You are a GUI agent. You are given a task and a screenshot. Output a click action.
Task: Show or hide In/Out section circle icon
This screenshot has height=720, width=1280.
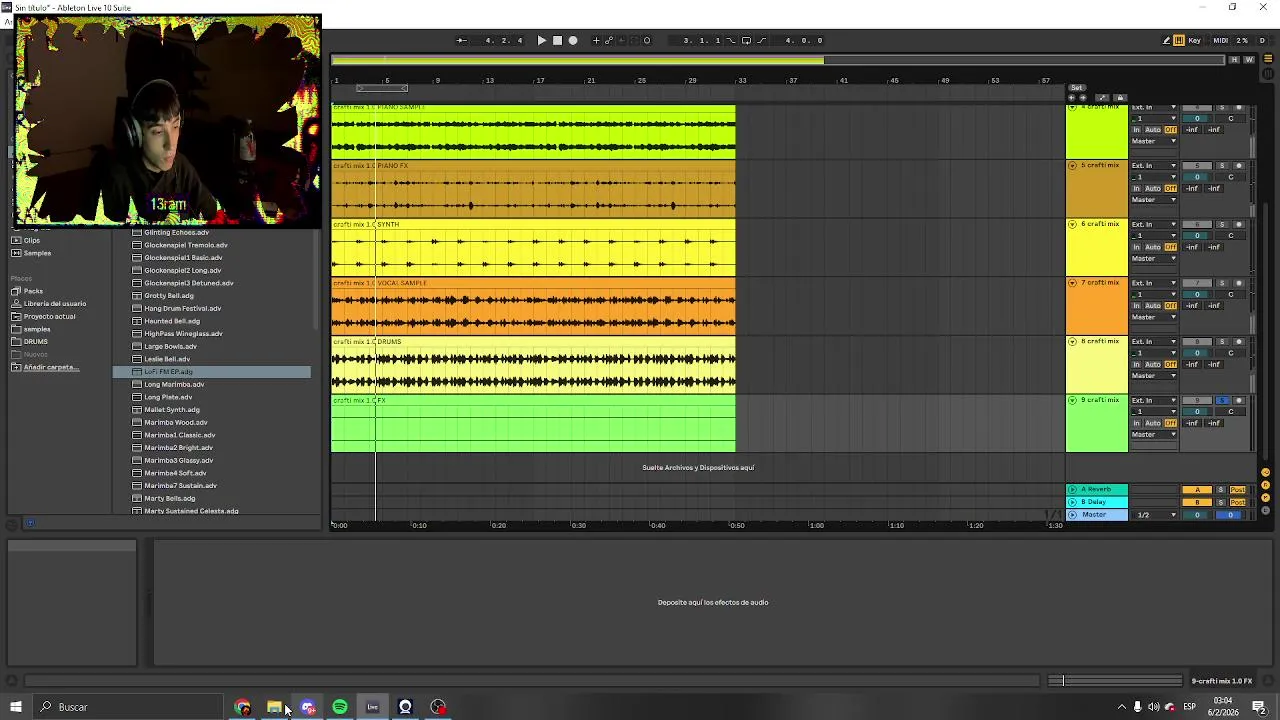[x=1266, y=472]
